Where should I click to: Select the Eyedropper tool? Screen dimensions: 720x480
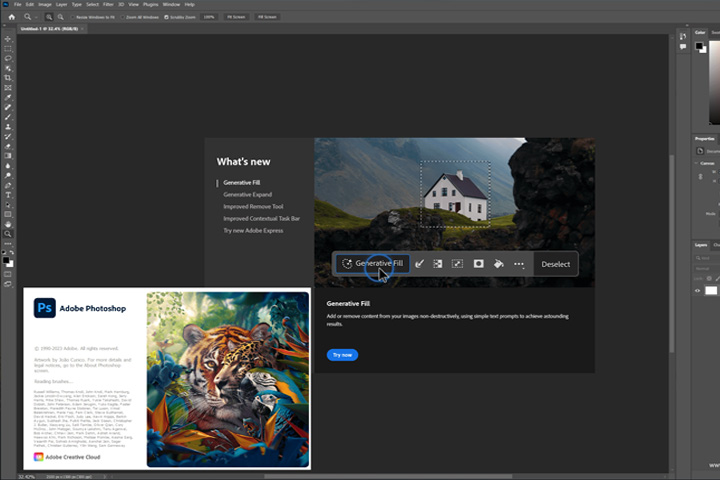[x=8, y=97]
